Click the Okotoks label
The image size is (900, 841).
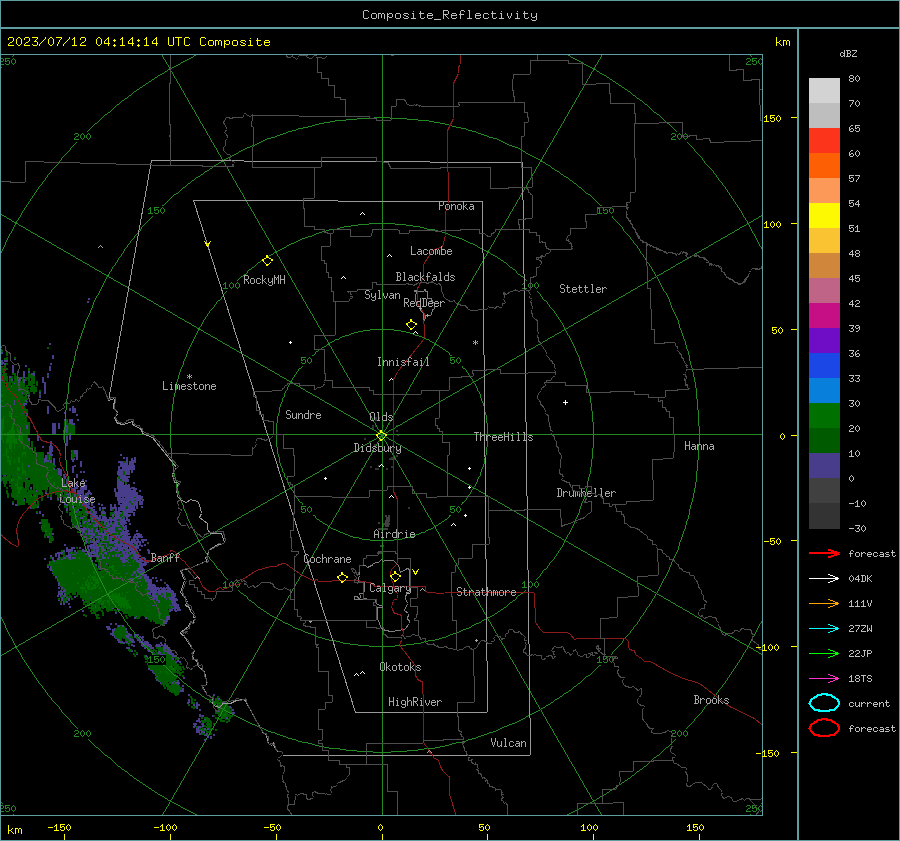(x=400, y=667)
